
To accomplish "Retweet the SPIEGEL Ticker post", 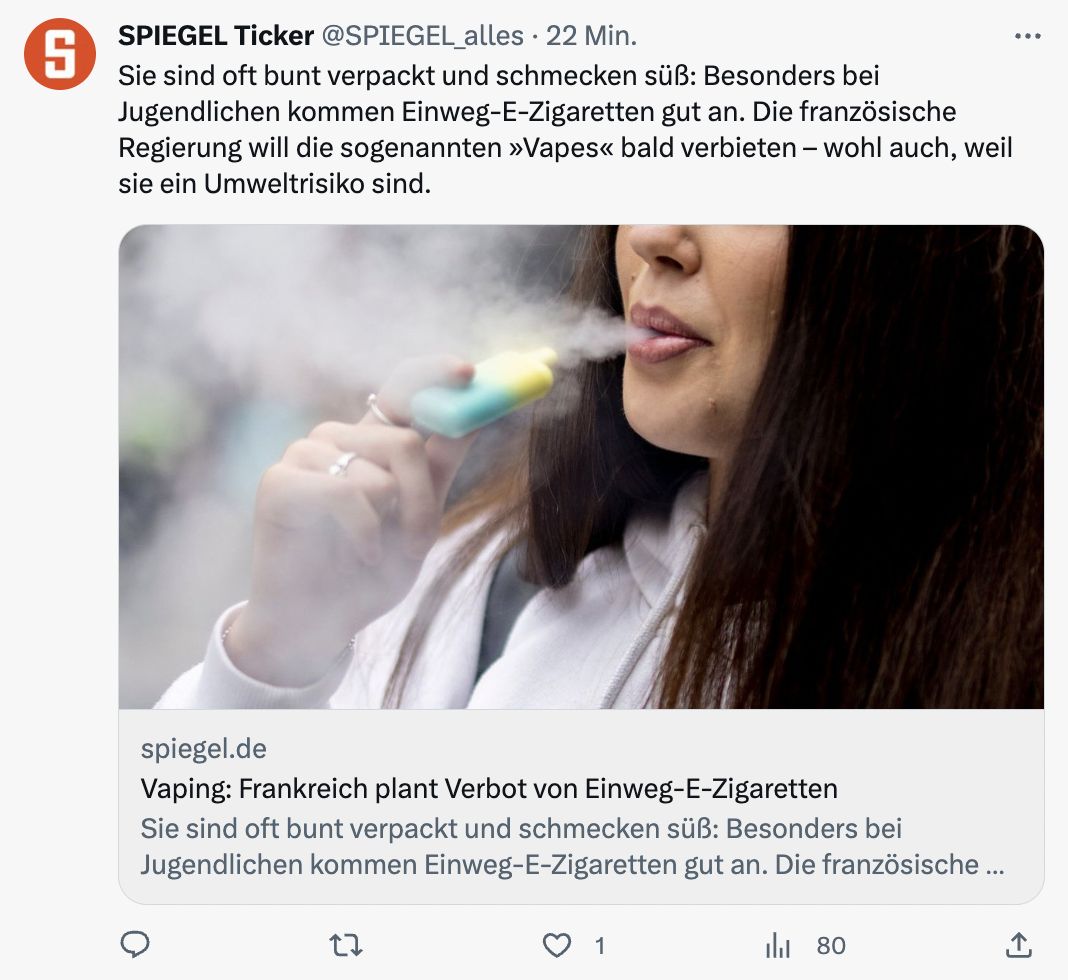I will coord(346,945).
